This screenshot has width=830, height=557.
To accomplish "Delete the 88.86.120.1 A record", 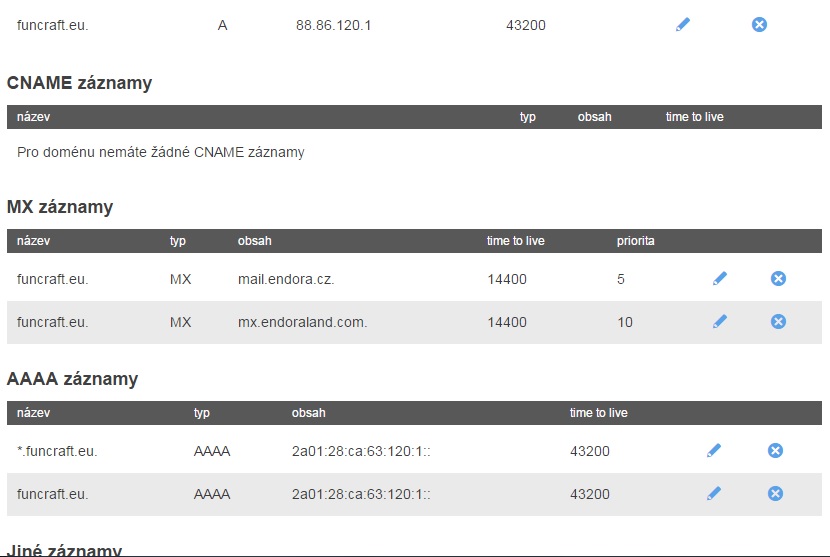I will point(759,25).
